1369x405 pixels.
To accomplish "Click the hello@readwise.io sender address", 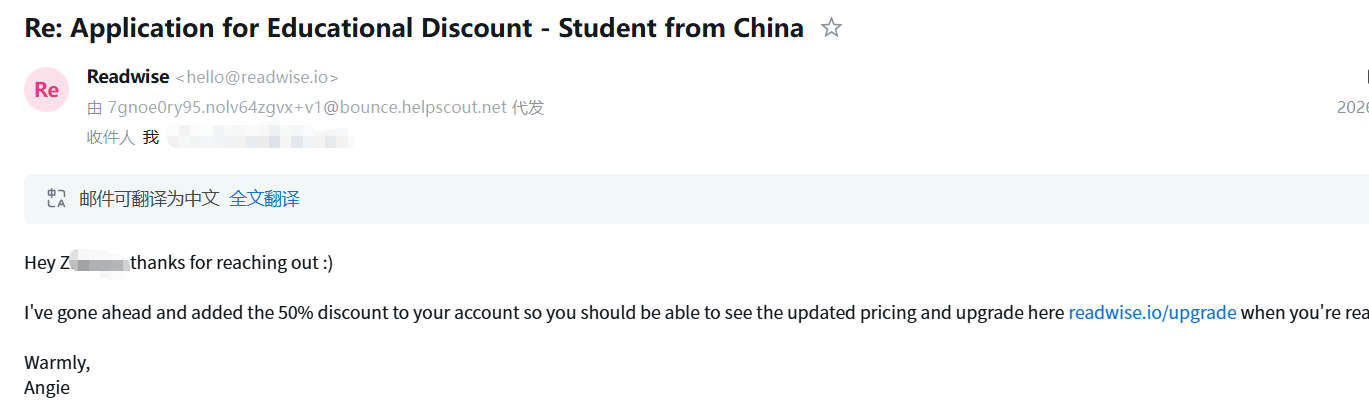I will click(x=257, y=78).
